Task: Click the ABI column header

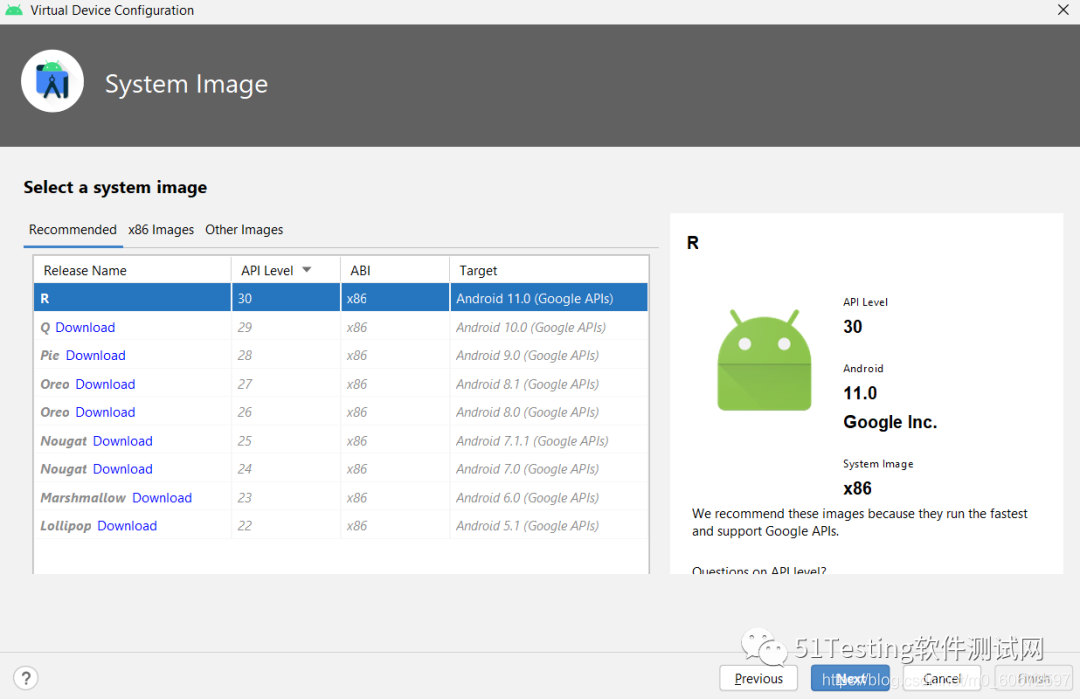Action: coord(395,270)
